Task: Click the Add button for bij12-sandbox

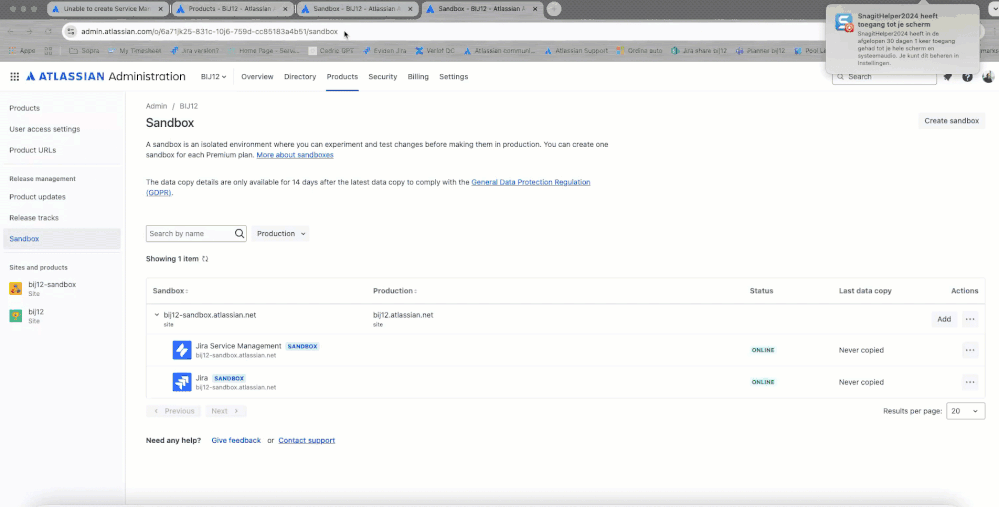Action: 944,319
